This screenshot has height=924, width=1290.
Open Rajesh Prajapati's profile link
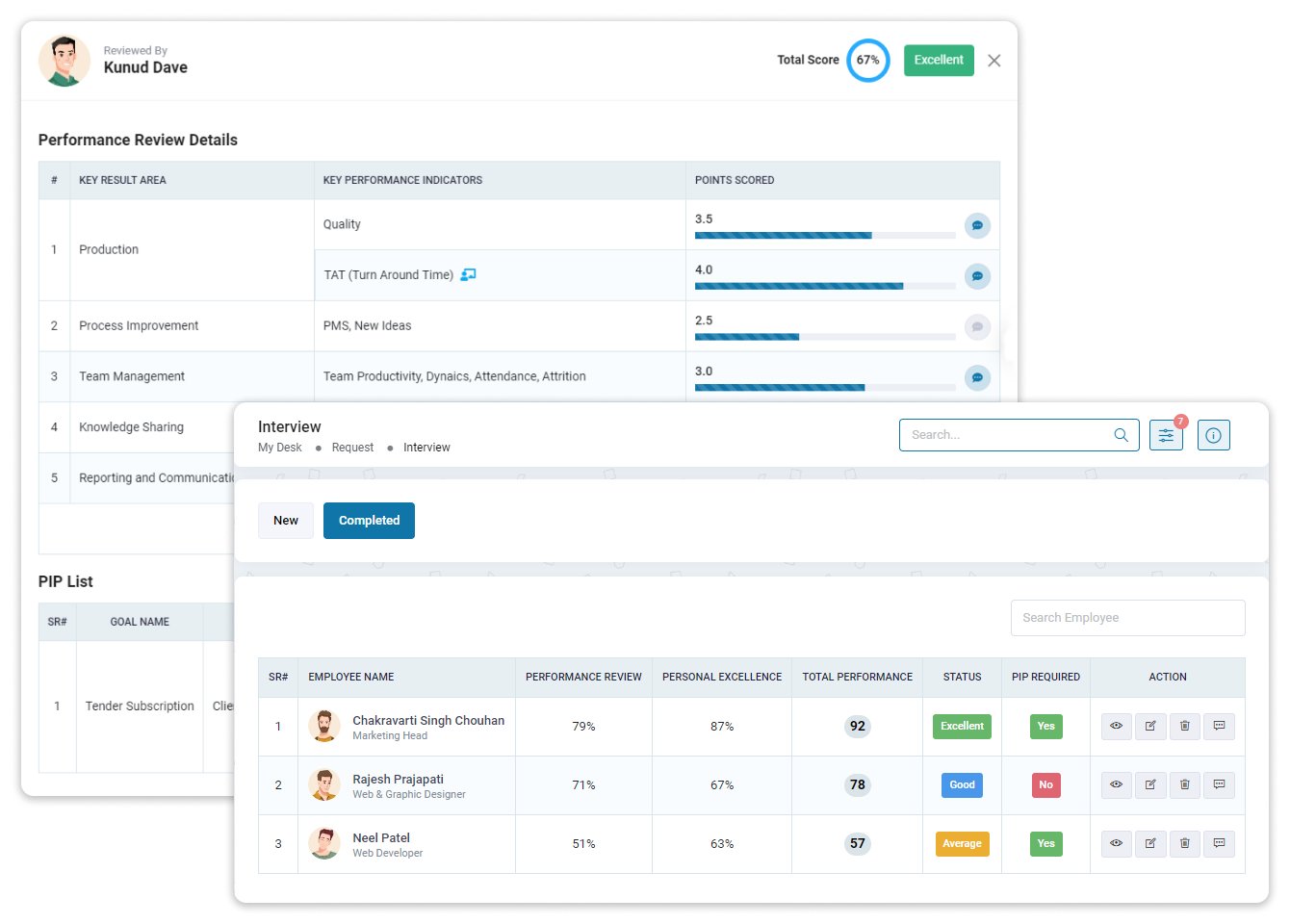click(396, 779)
